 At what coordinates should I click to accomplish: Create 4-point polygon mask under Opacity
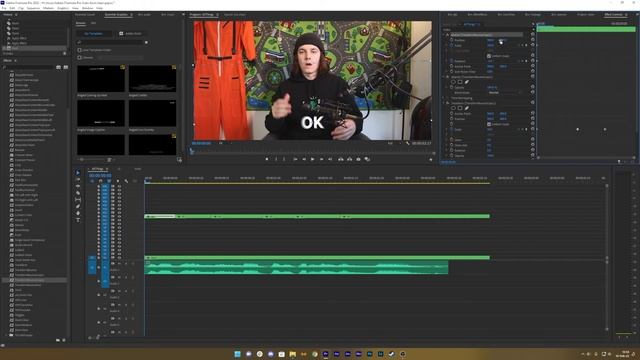pos(460,82)
